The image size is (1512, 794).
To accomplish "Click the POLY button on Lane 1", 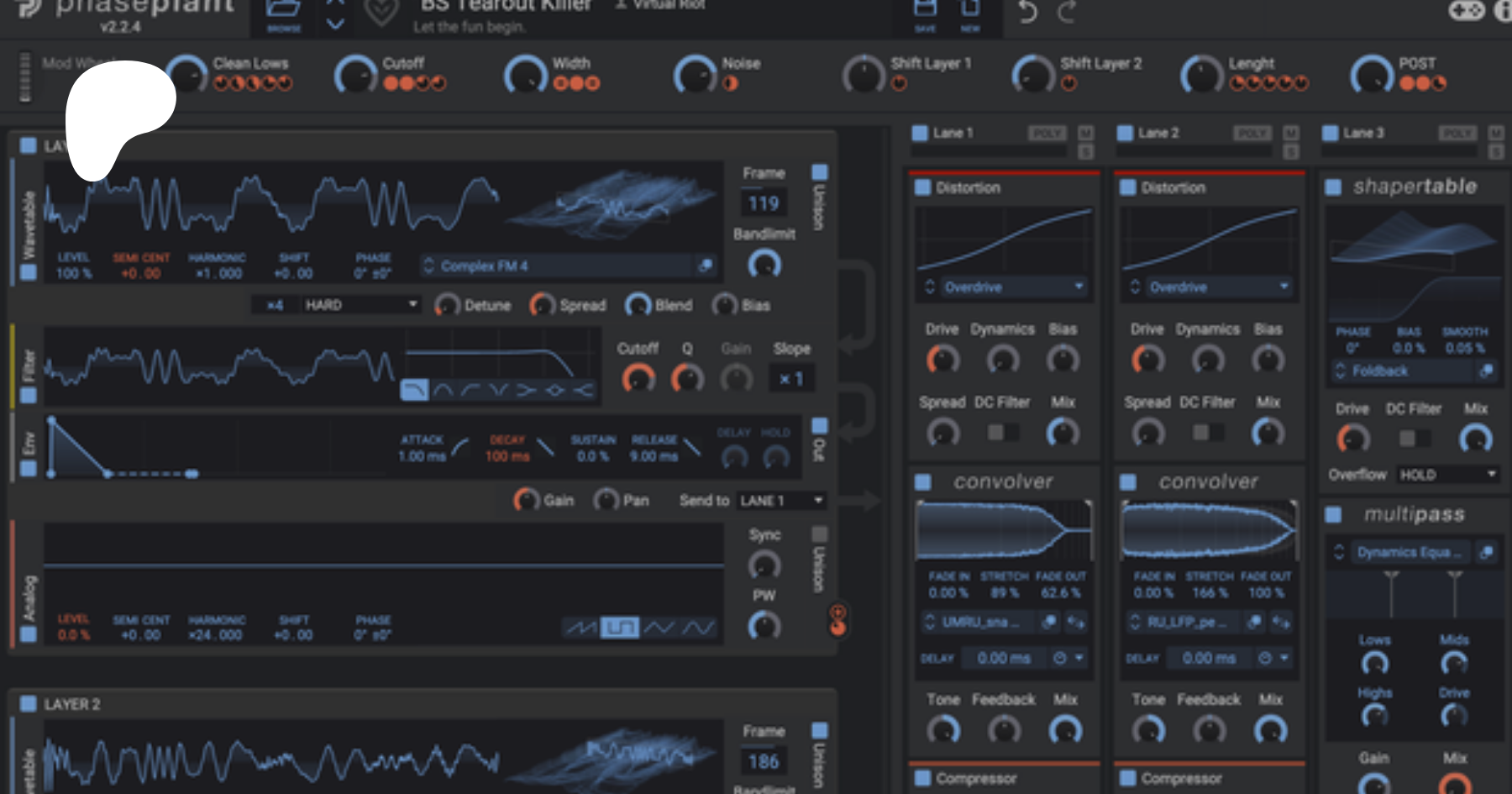I will click(x=1047, y=133).
